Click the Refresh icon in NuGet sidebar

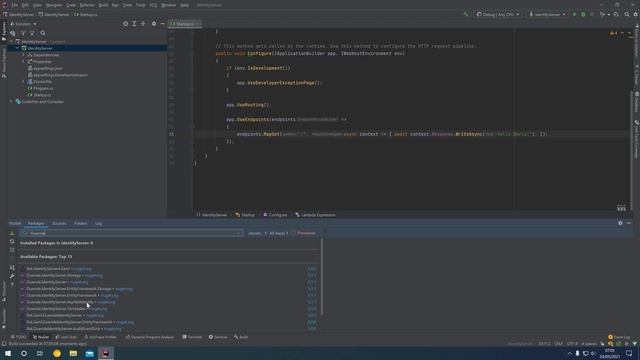(12, 241)
